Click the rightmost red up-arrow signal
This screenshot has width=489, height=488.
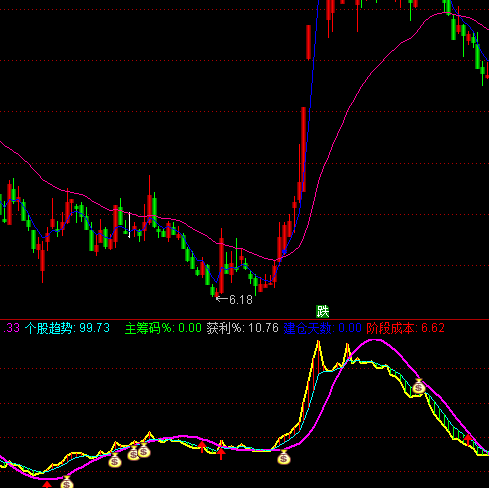[x=468, y=440]
